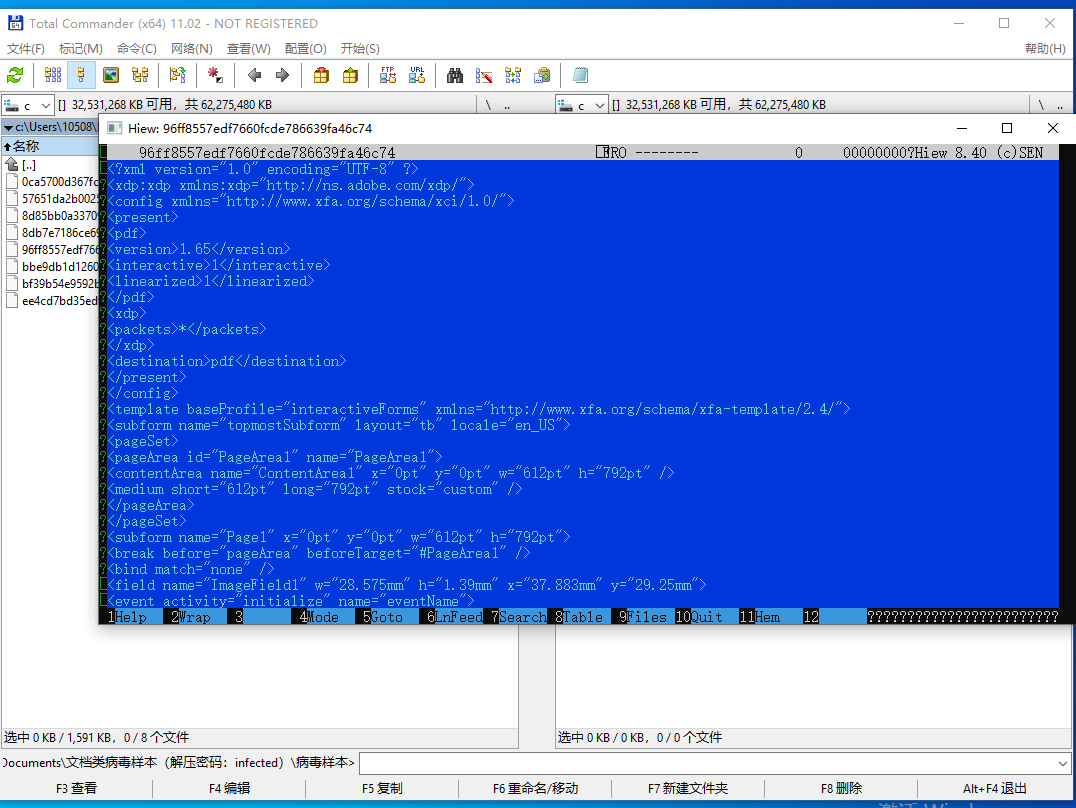This screenshot has width=1076, height=808.
Task: Go forward with the right arrow icon
Action: pos(282,76)
